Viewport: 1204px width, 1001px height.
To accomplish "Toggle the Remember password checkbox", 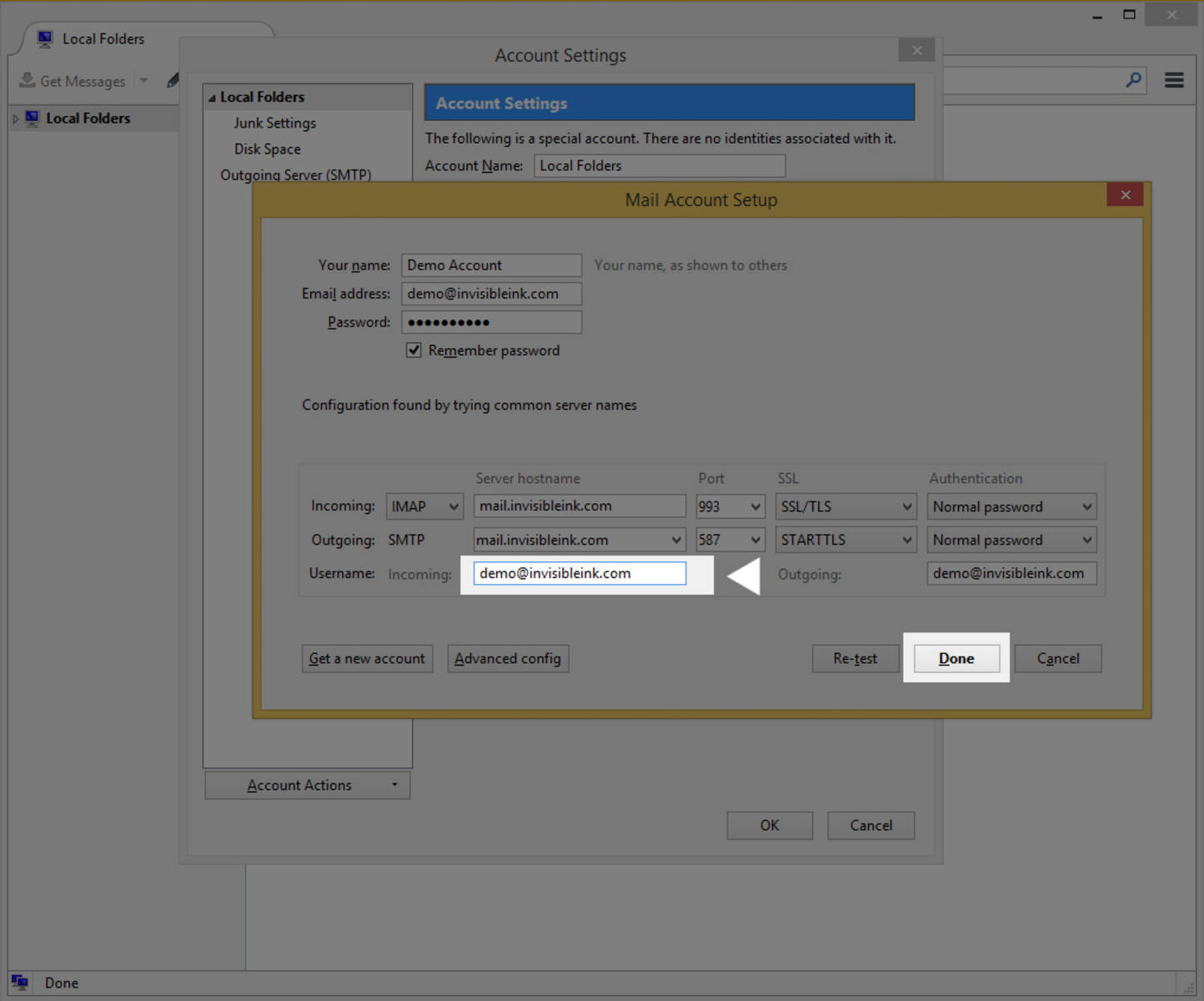I will 414,350.
